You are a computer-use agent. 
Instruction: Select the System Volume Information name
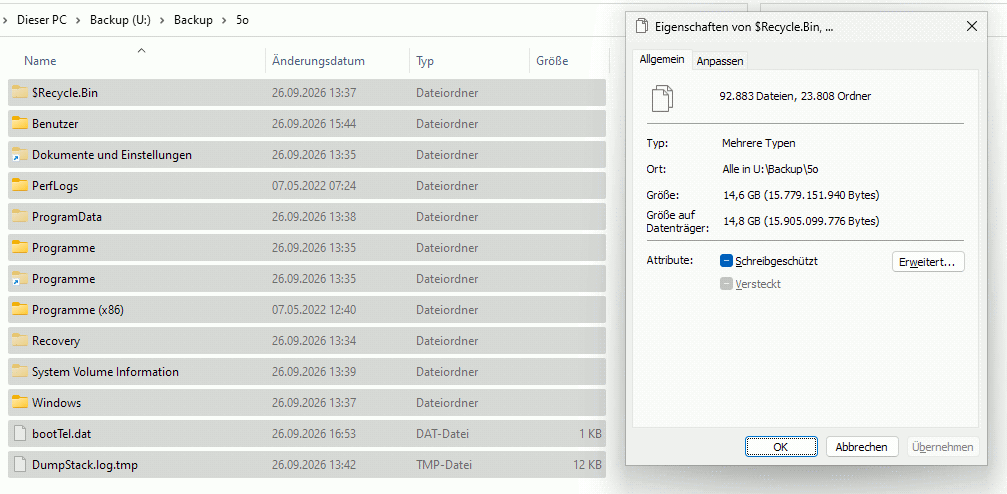pos(105,371)
